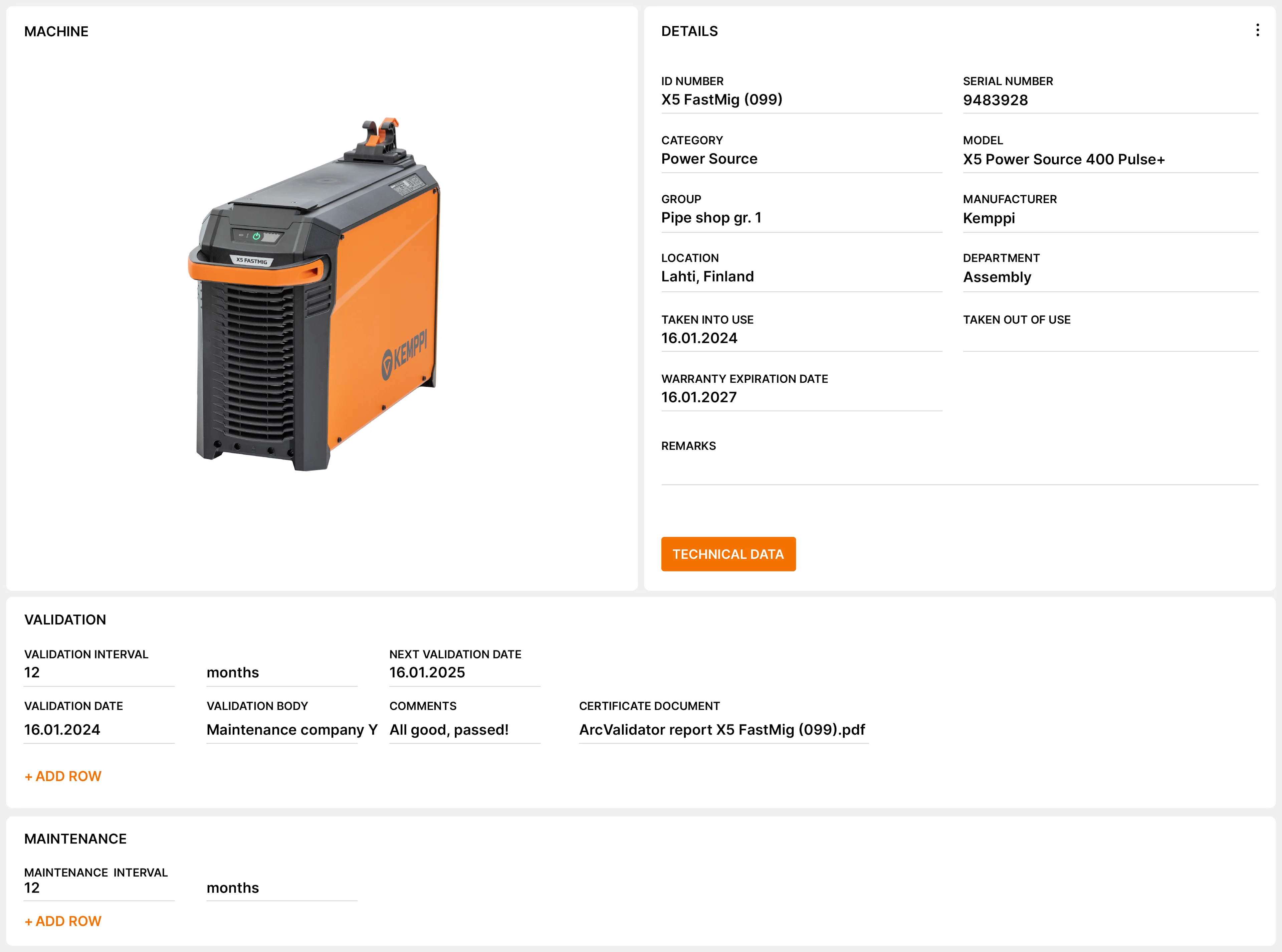Open the Details three-dot options menu
The width and height of the screenshot is (1282, 952).
[x=1257, y=30]
